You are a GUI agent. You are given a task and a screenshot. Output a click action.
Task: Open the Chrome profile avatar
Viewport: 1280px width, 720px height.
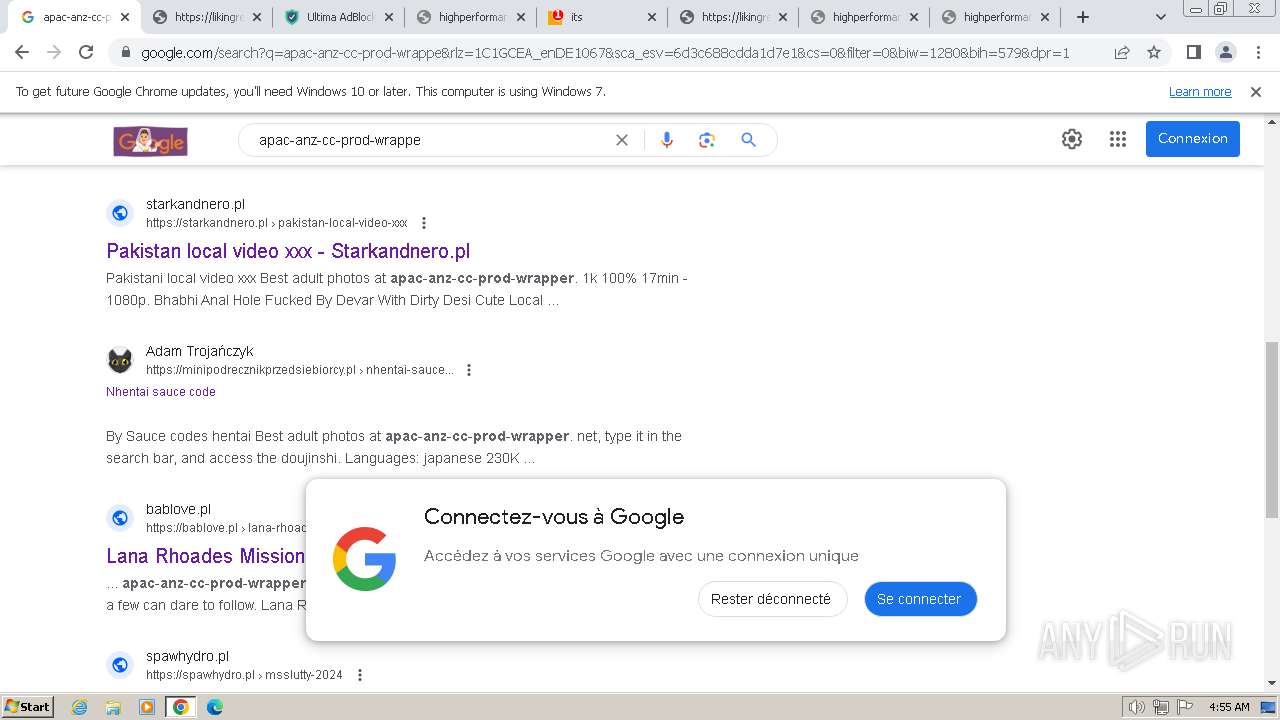1225,52
